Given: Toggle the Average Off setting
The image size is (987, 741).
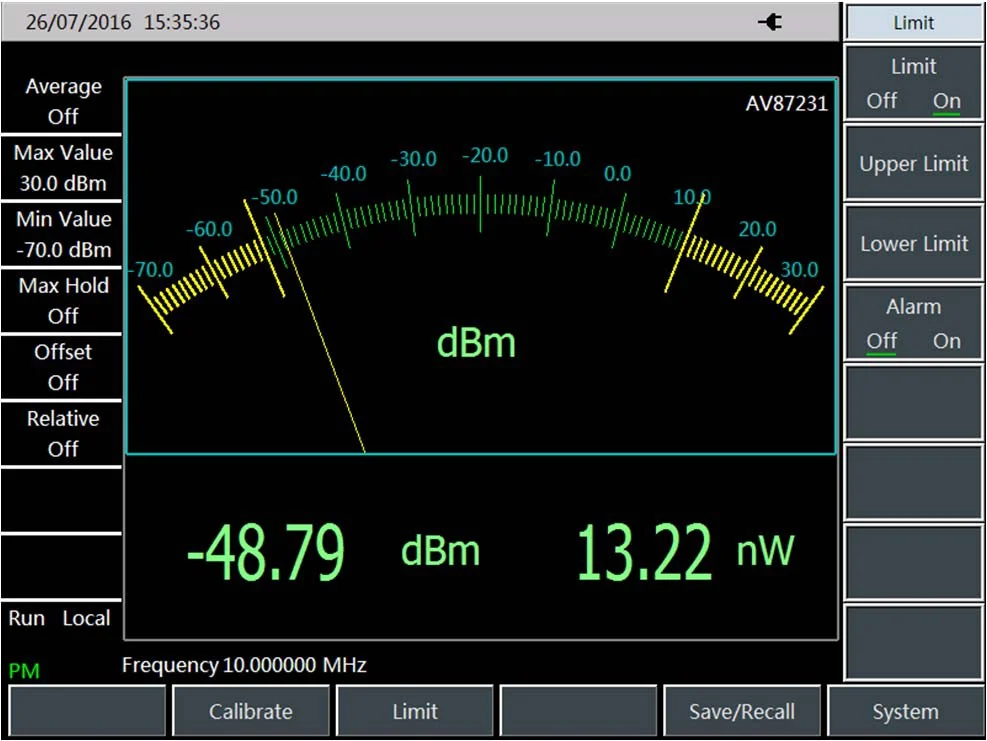Looking at the screenshot, I should [62, 102].
